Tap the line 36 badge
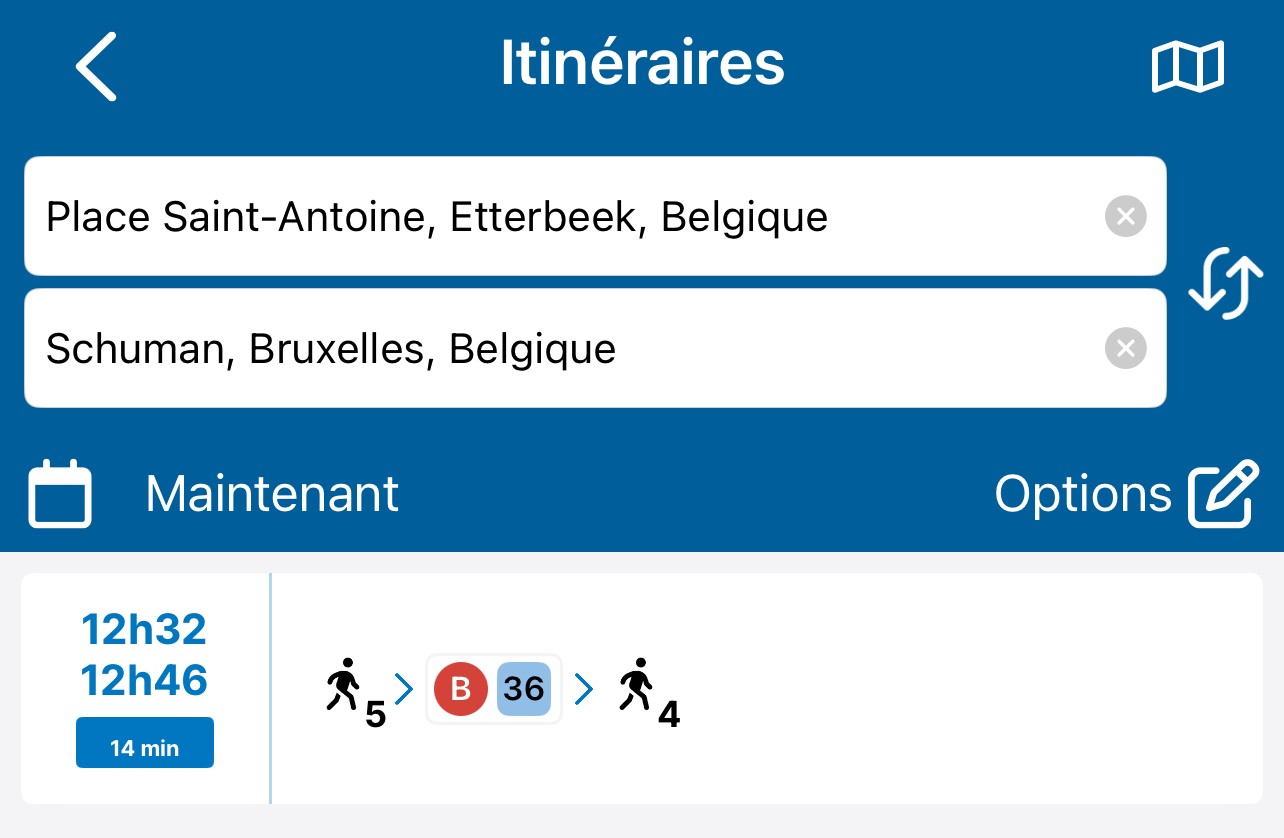The width and height of the screenshot is (1284, 838). pos(524,688)
